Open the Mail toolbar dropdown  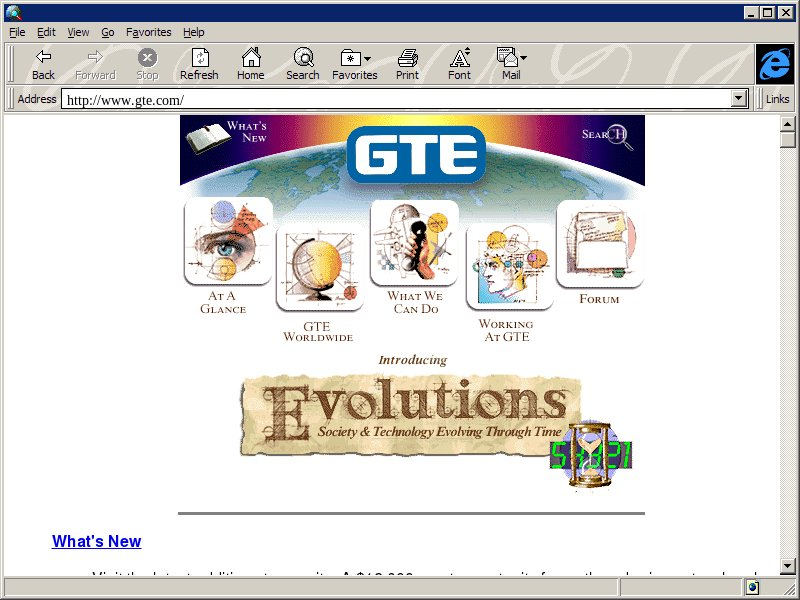tap(511, 64)
